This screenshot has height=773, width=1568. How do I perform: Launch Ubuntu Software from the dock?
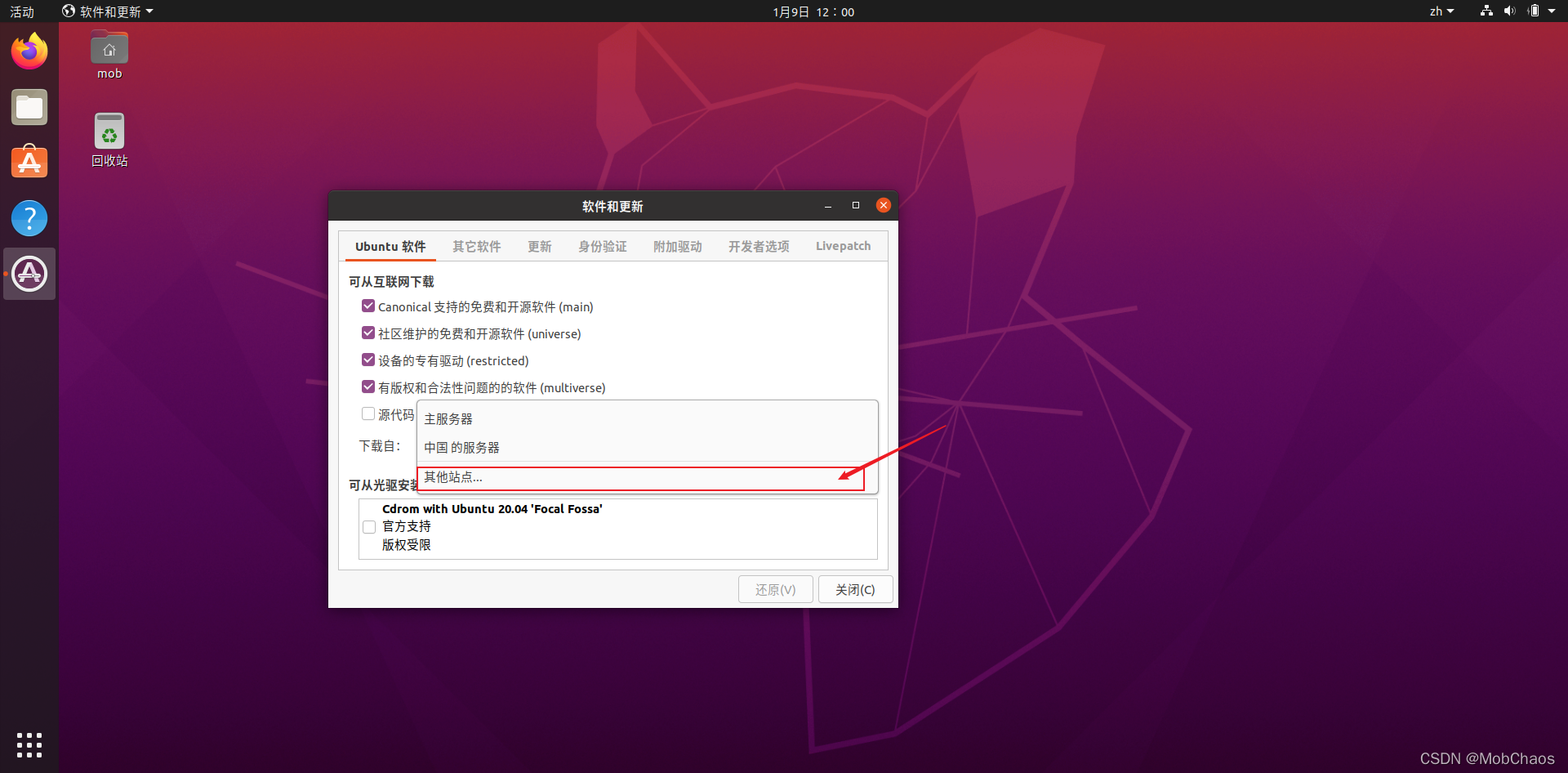(29, 163)
